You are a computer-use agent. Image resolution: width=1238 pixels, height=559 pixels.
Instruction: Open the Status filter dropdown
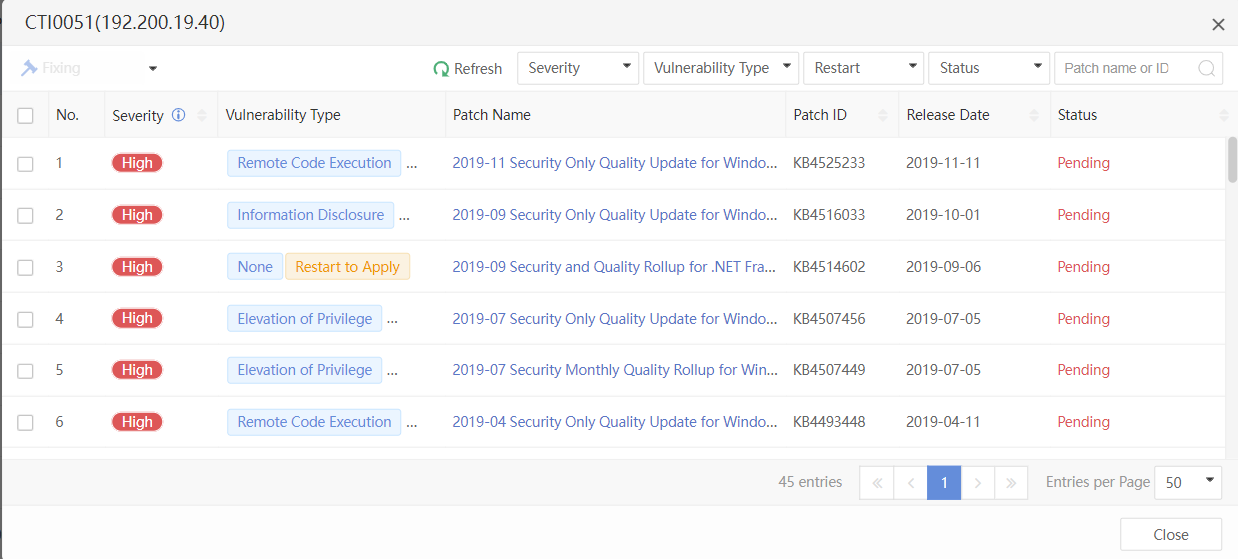point(989,68)
